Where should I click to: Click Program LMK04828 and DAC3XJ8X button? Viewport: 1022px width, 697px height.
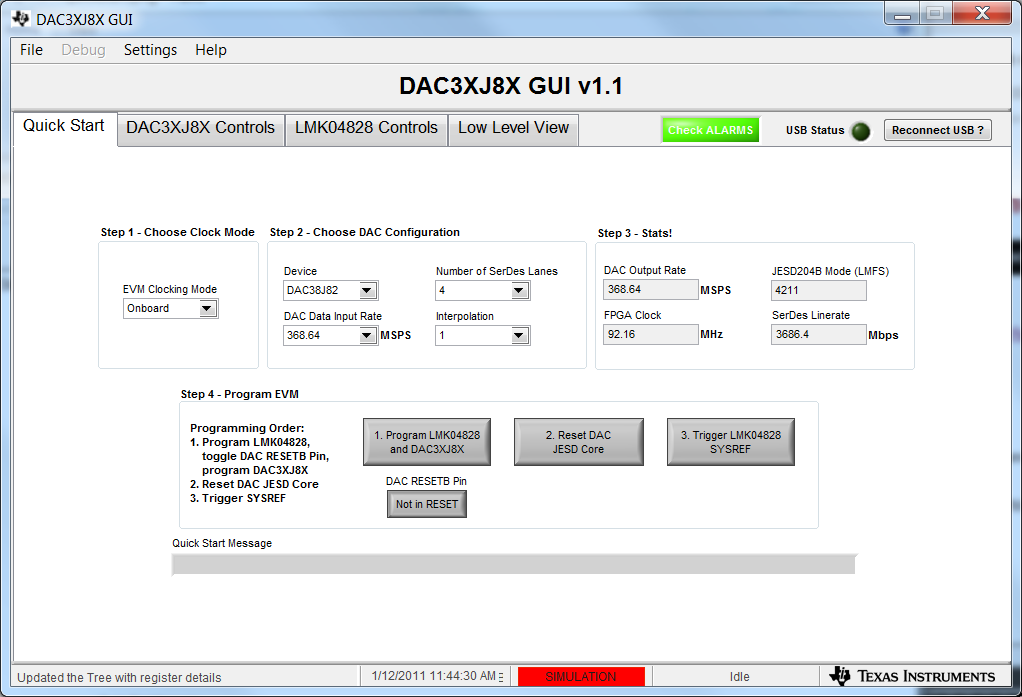[427, 442]
